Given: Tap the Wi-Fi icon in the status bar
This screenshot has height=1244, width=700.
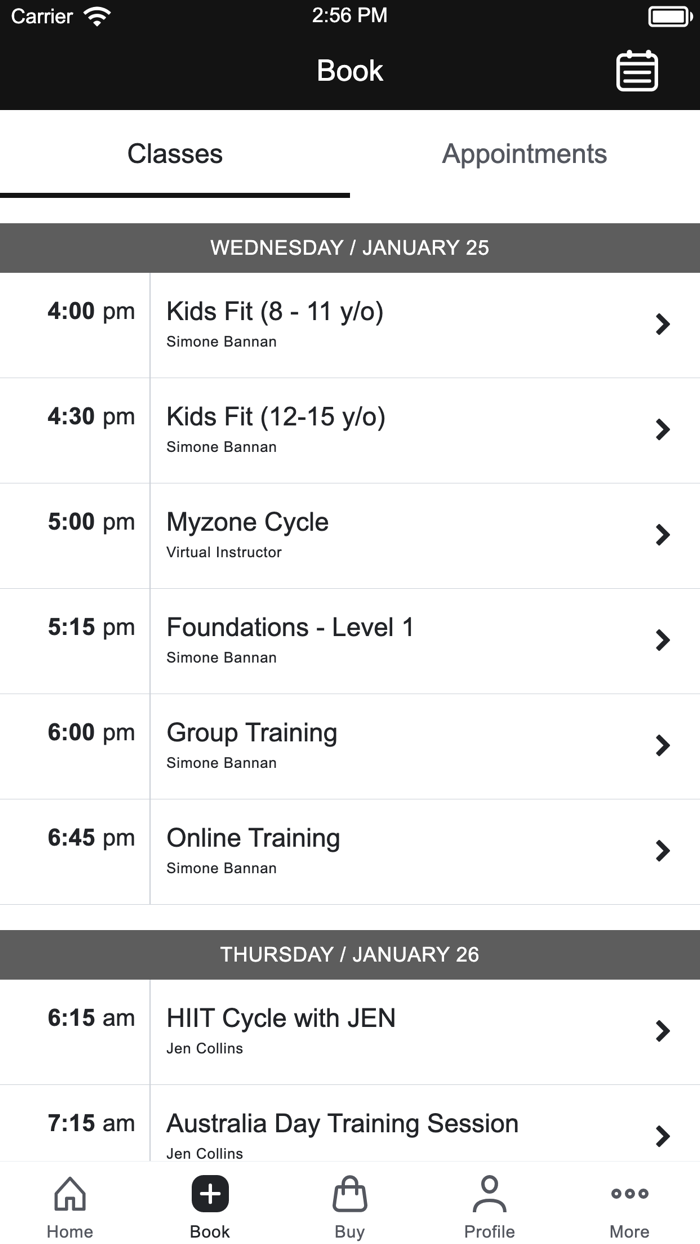Looking at the screenshot, I should pos(97,15).
